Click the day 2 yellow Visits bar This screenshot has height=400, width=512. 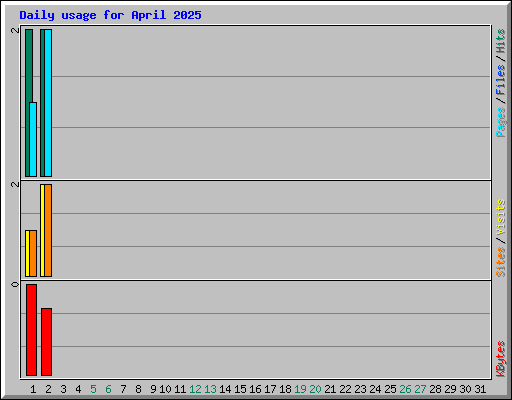click(42, 230)
